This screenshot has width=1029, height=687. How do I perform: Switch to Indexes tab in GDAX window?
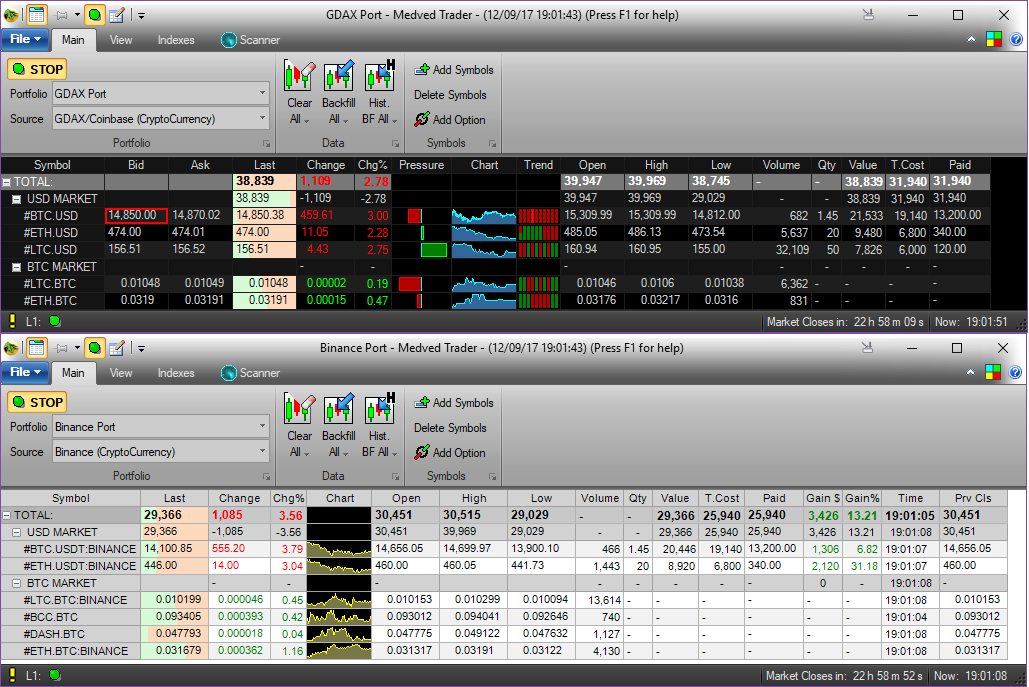click(x=176, y=40)
